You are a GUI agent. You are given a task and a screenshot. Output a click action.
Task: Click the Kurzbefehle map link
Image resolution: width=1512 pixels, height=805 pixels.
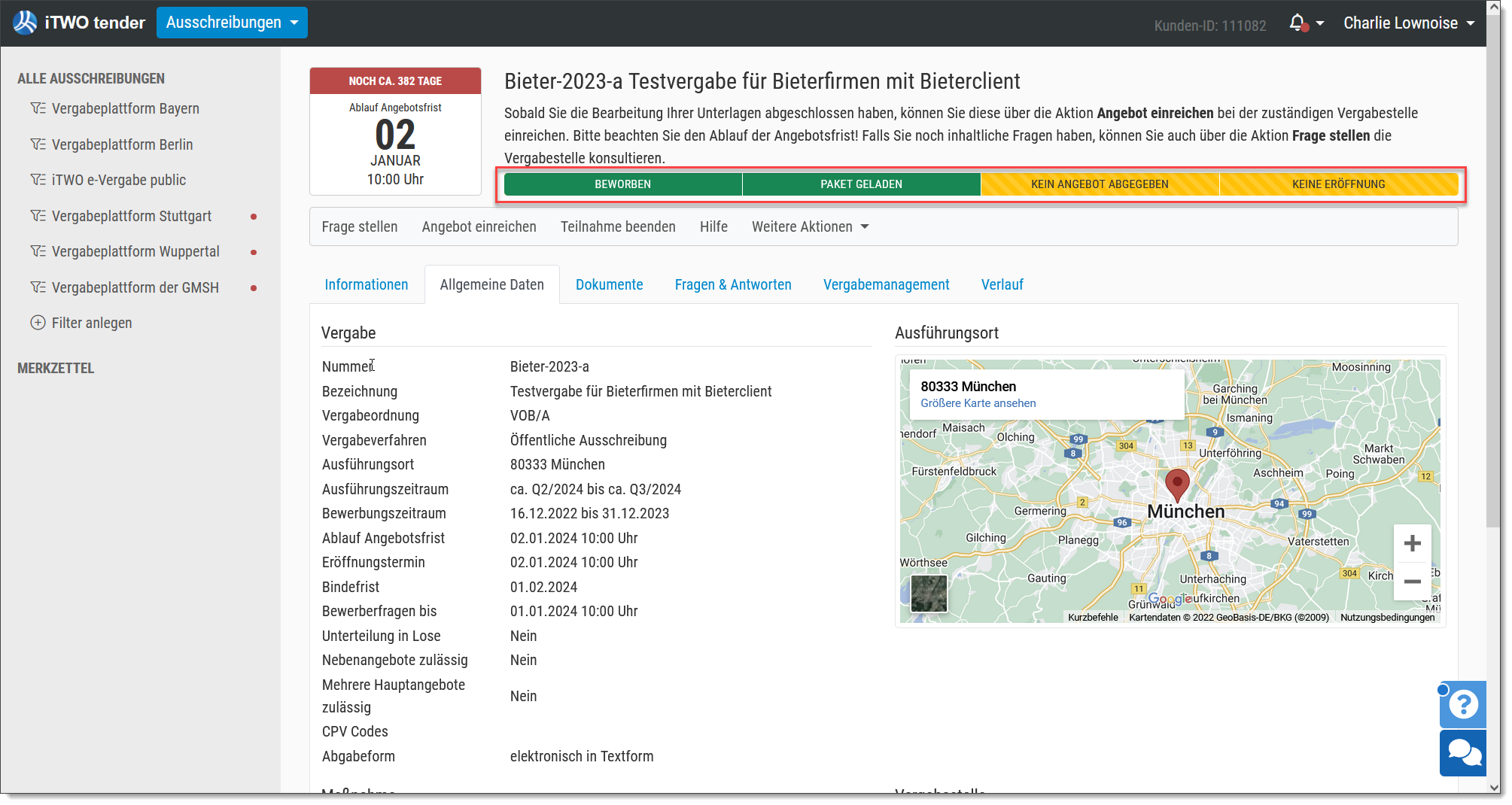click(1093, 617)
